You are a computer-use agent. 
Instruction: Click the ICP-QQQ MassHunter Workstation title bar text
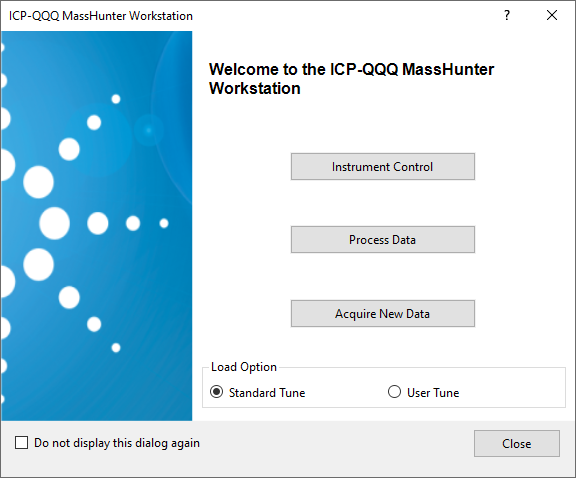[101, 16]
